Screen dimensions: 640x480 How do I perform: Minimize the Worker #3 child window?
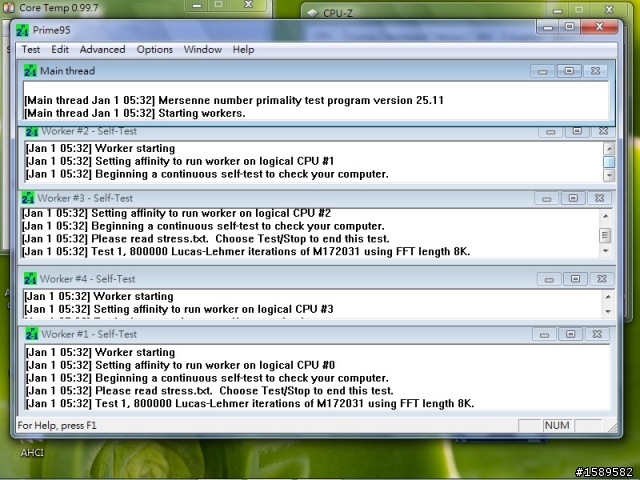tap(547, 198)
